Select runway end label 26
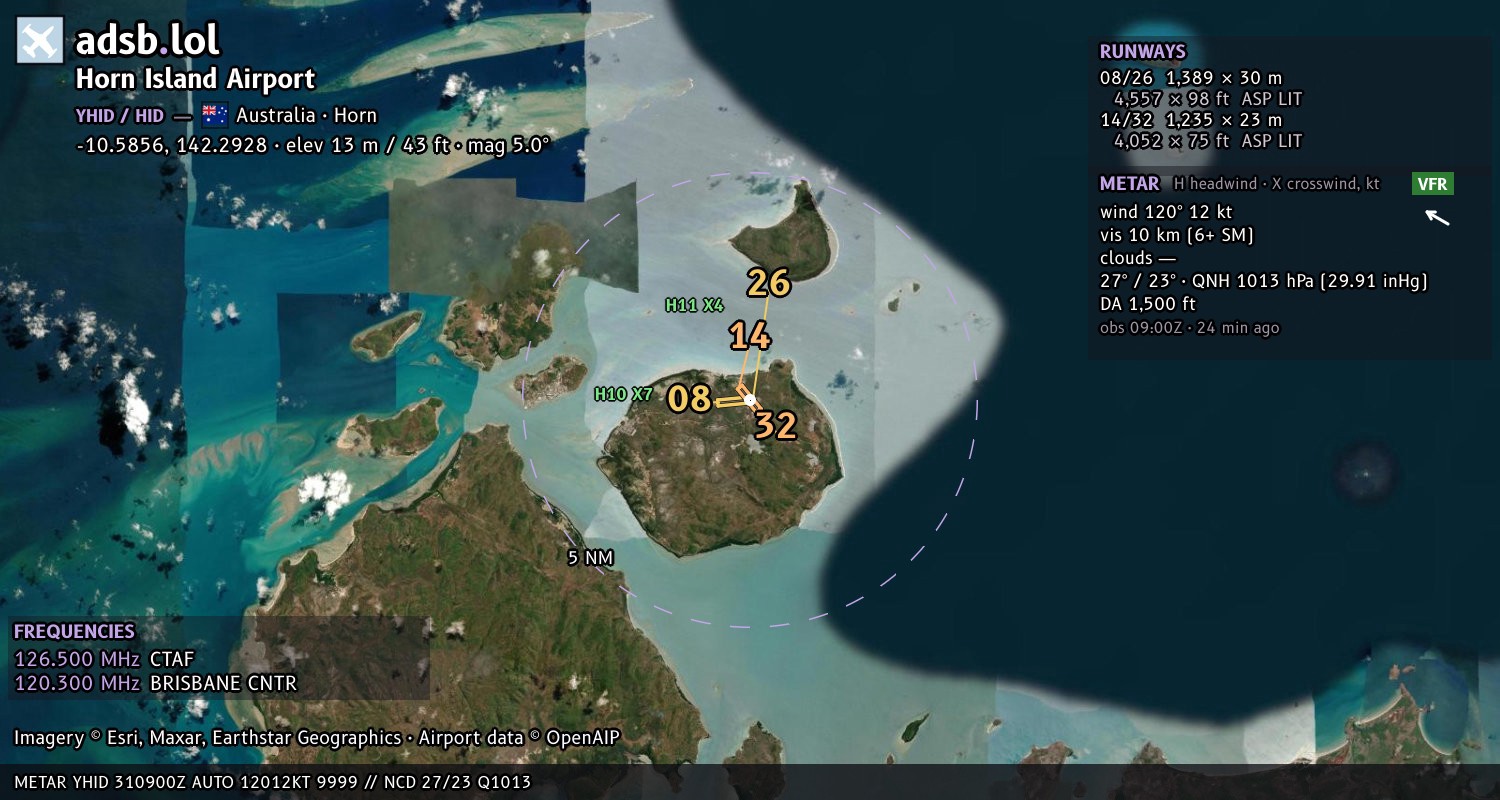Screen dimensions: 1500x800 click(x=769, y=283)
